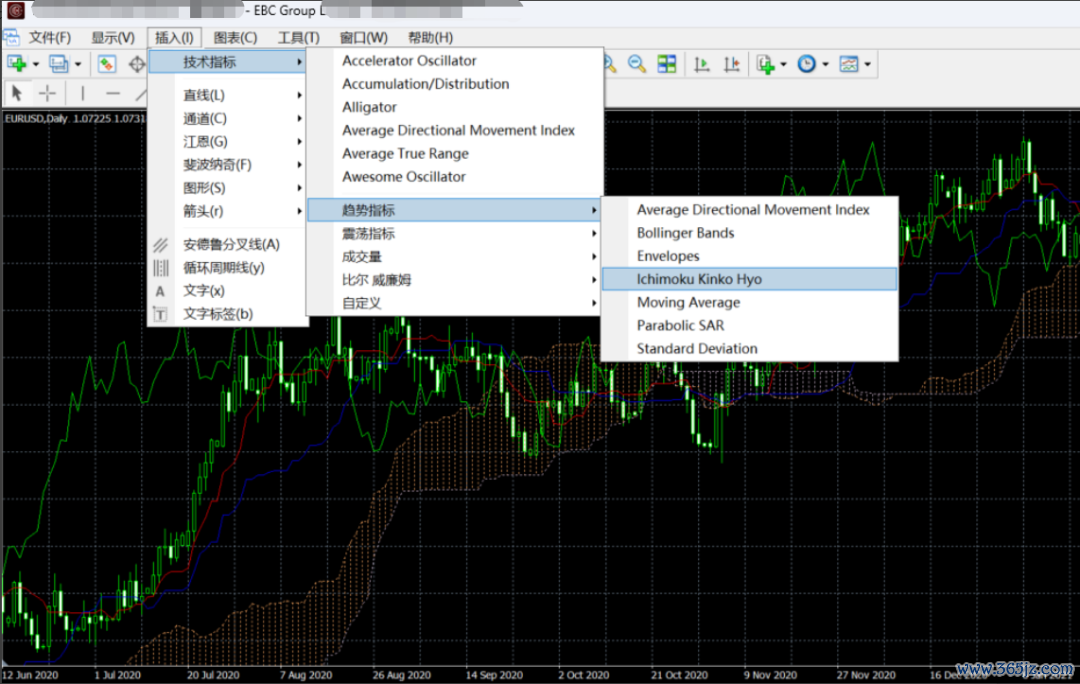Screen dimensions: 1080x684
Task: Choose Standard Deviation indicator
Action: pos(749,349)
